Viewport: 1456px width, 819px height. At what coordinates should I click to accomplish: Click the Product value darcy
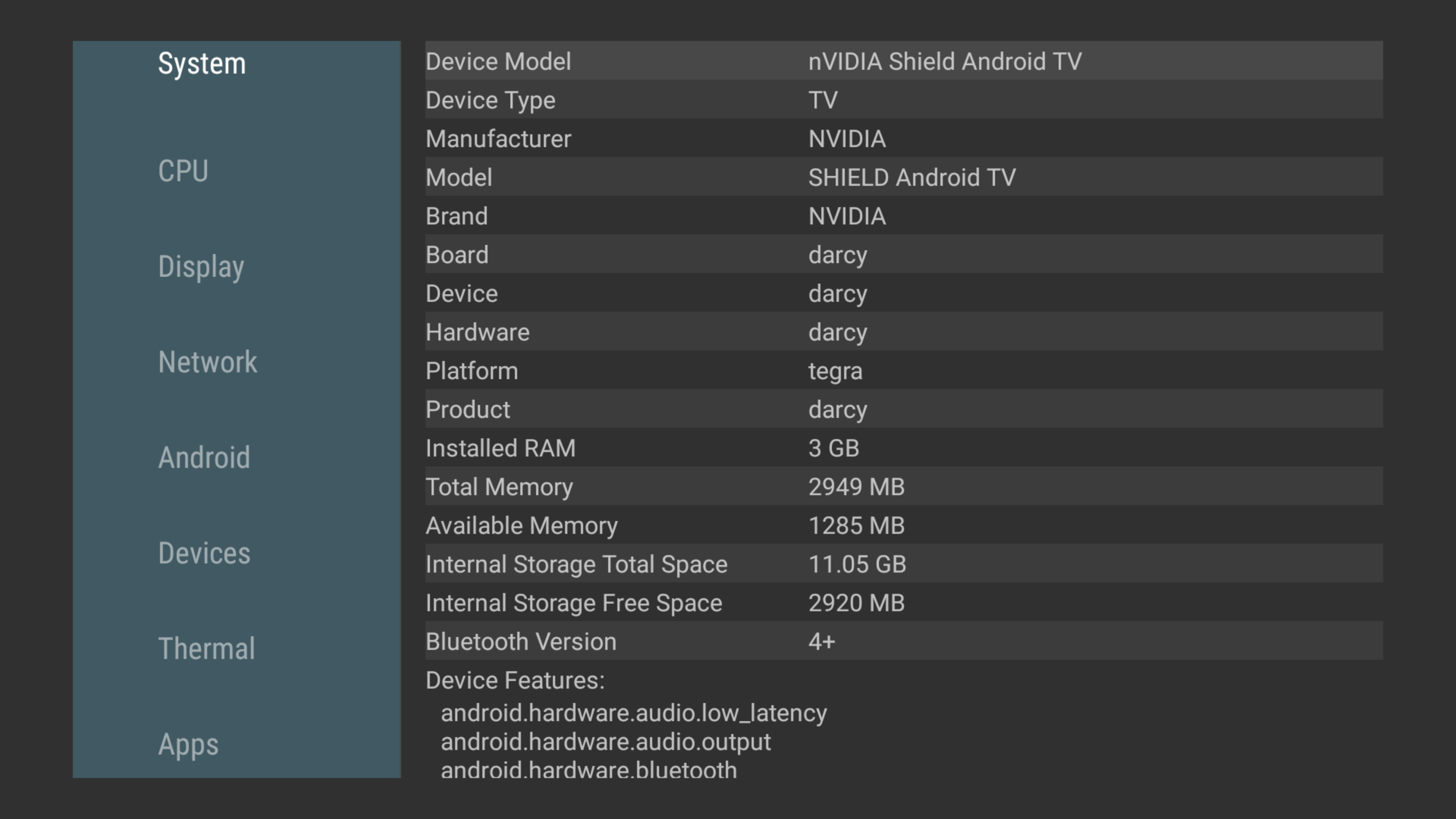(837, 410)
